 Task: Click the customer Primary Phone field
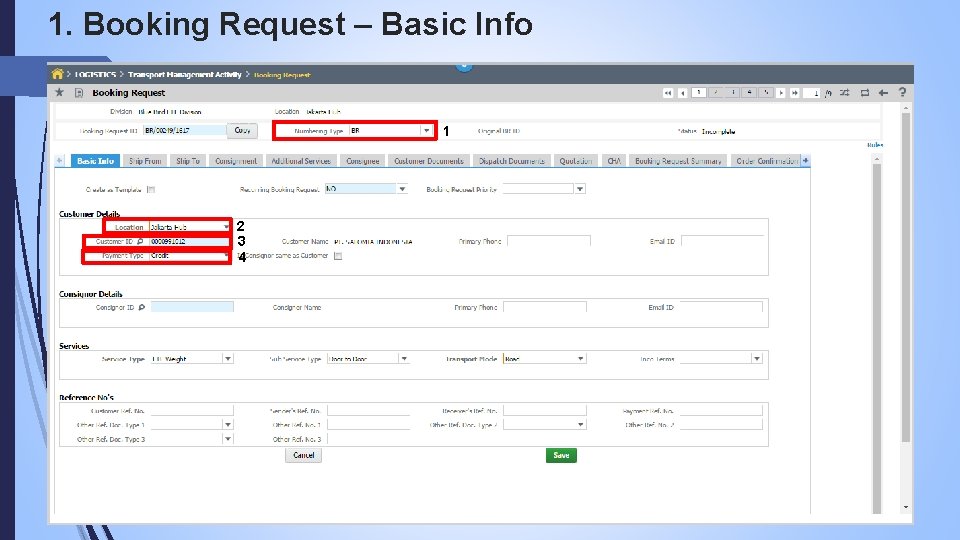pyautogui.click(x=549, y=241)
